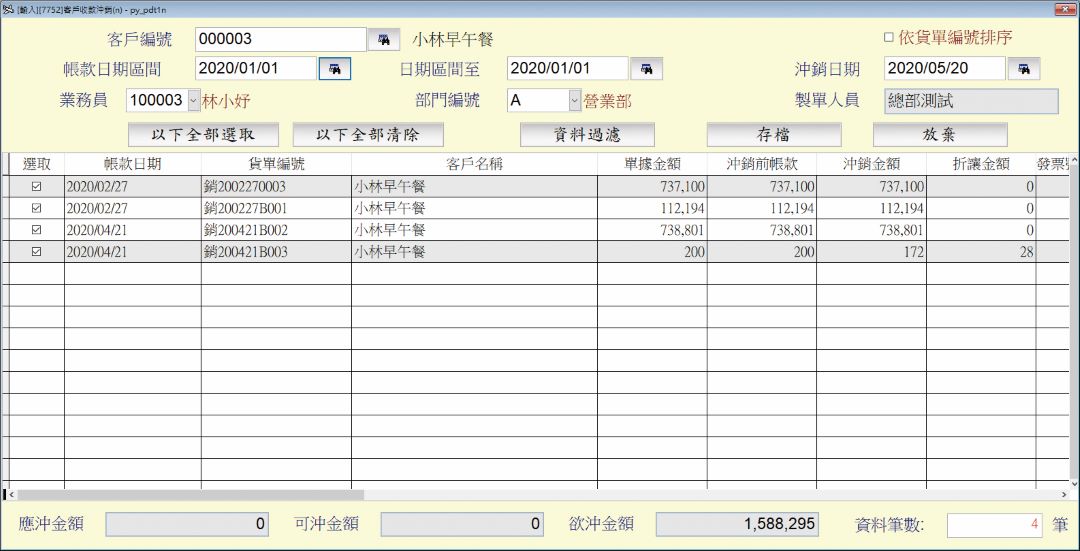Open date picker beside 日期區間至 field

point(646,69)
